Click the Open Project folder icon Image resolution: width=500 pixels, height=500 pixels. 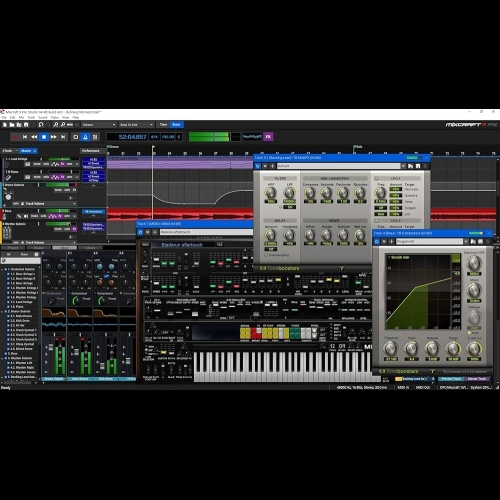click(12, 125)
